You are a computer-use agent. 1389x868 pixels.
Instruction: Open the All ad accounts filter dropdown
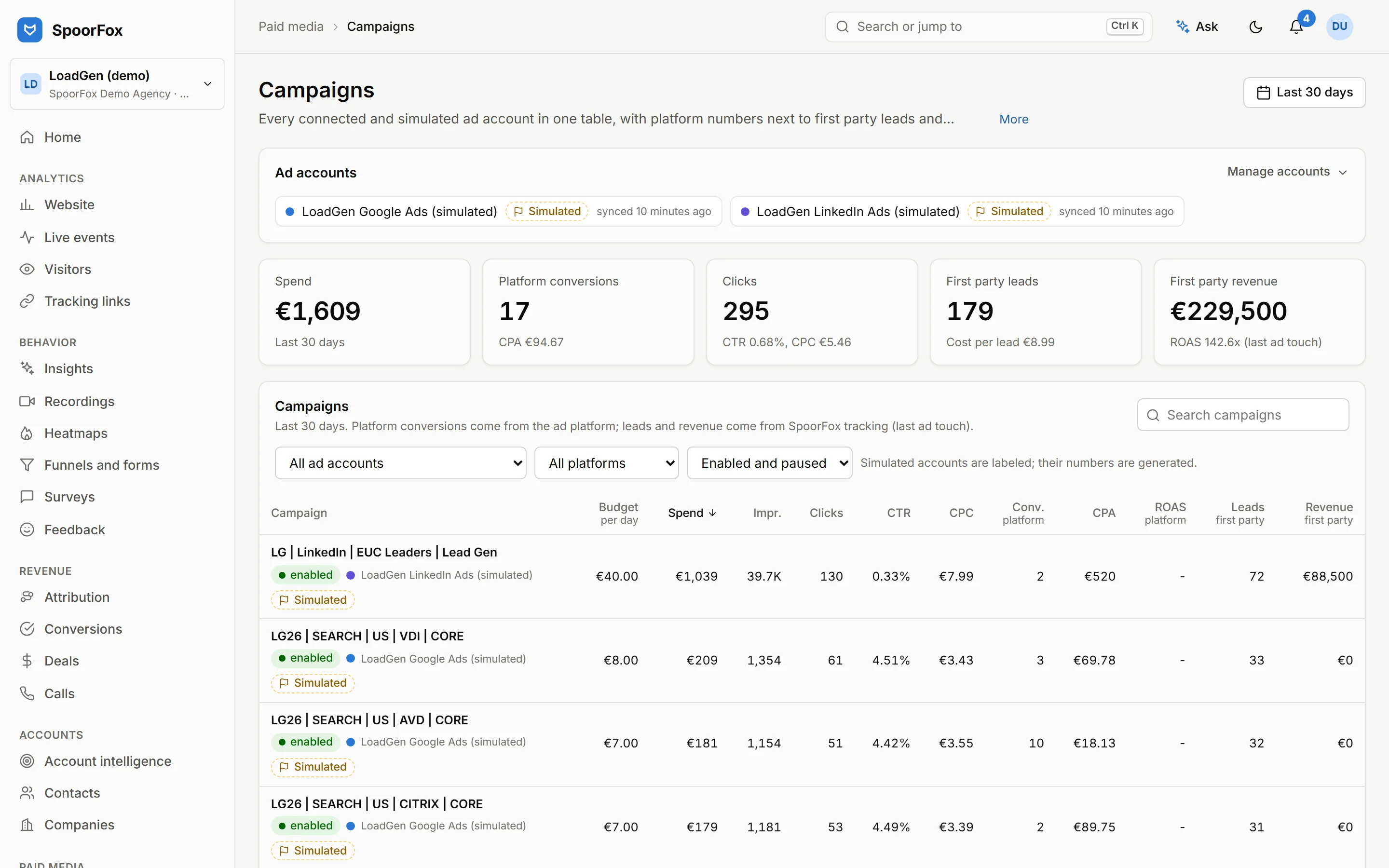(401, 463)
